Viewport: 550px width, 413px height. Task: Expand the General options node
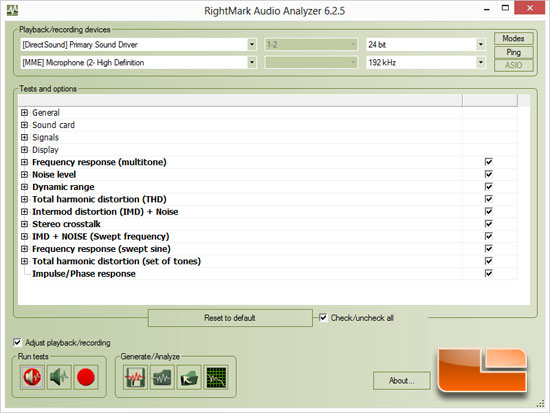point(24,113)
